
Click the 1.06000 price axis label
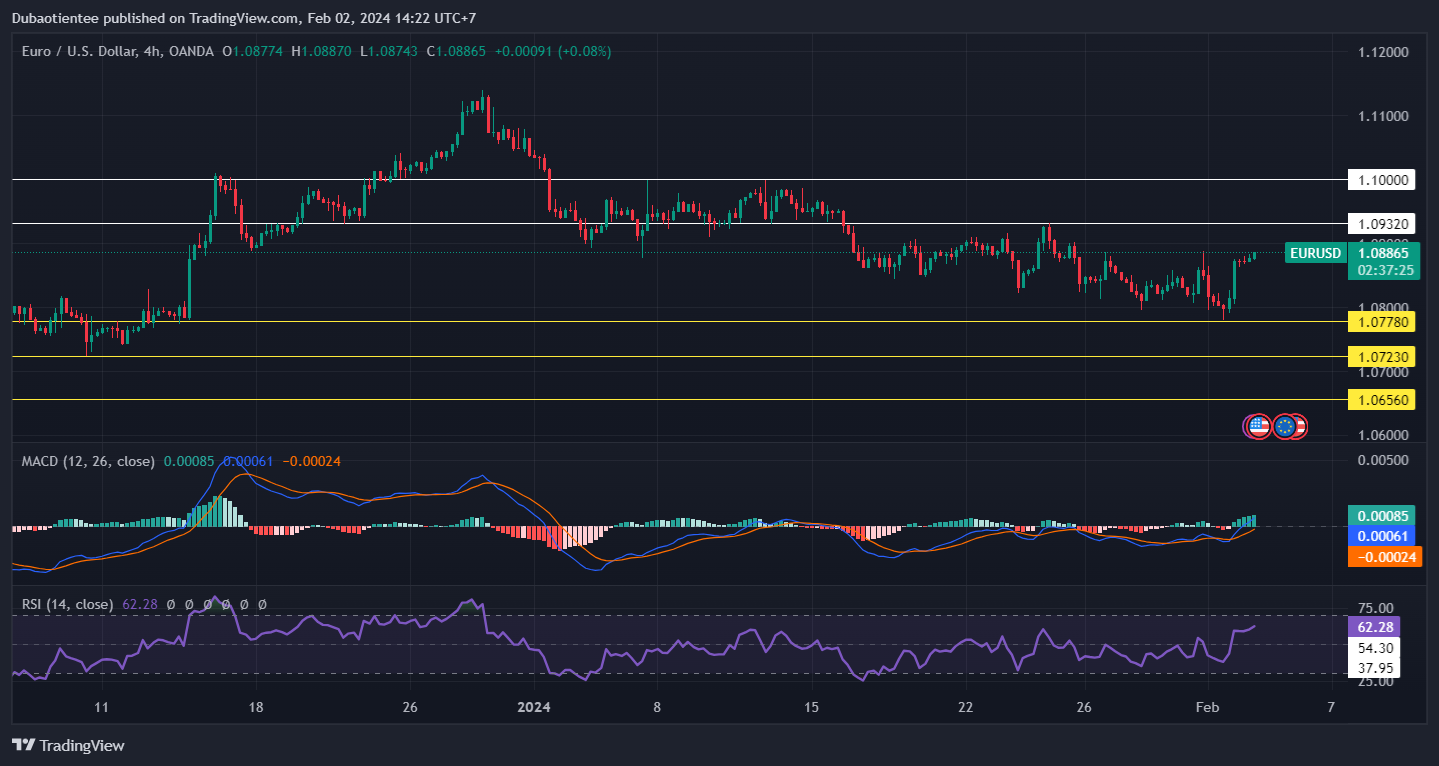click(x=1382, y=436)
